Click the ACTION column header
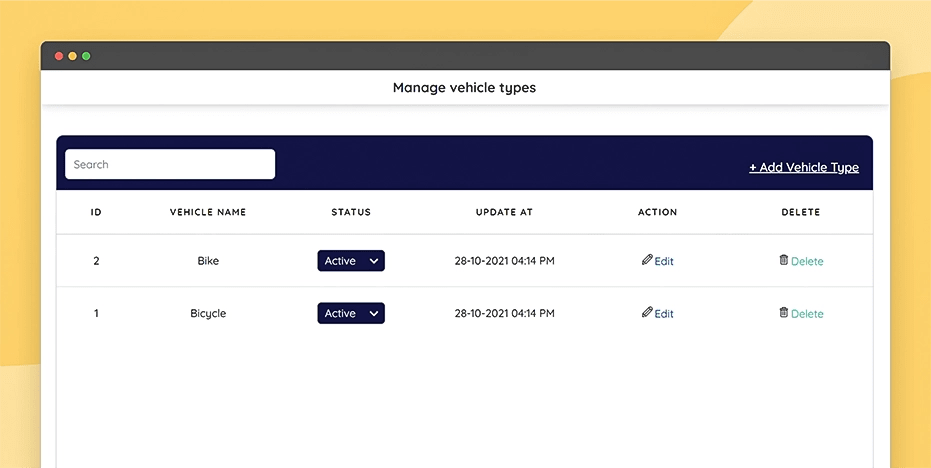This screenshot has width=931, height=468. [x=657, y=212]
